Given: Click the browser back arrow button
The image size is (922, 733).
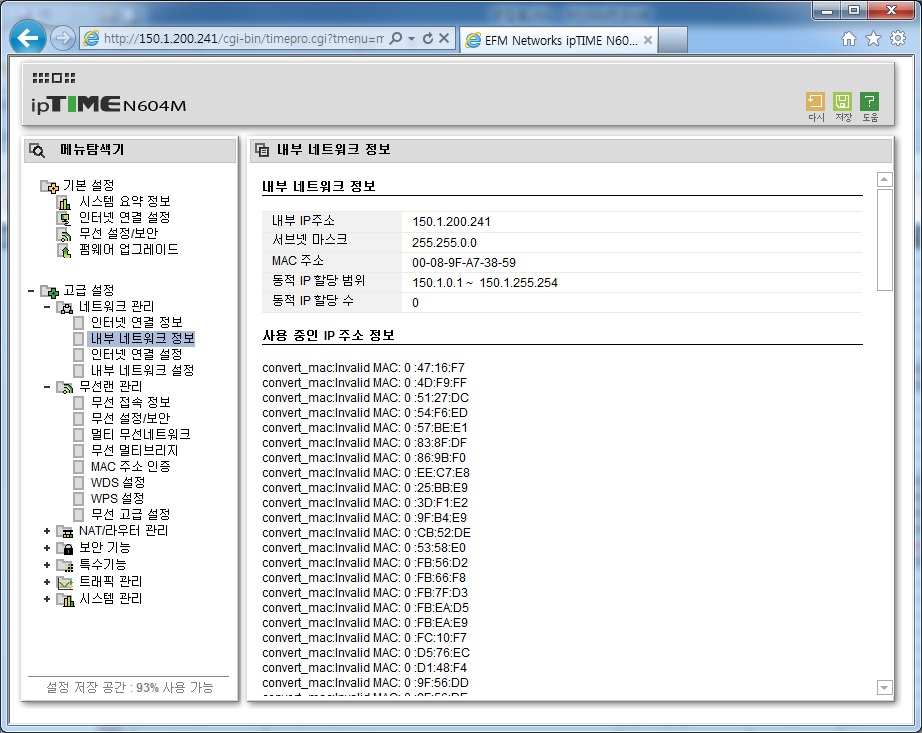Looking at the screenshot, I should tap(28, 38).
